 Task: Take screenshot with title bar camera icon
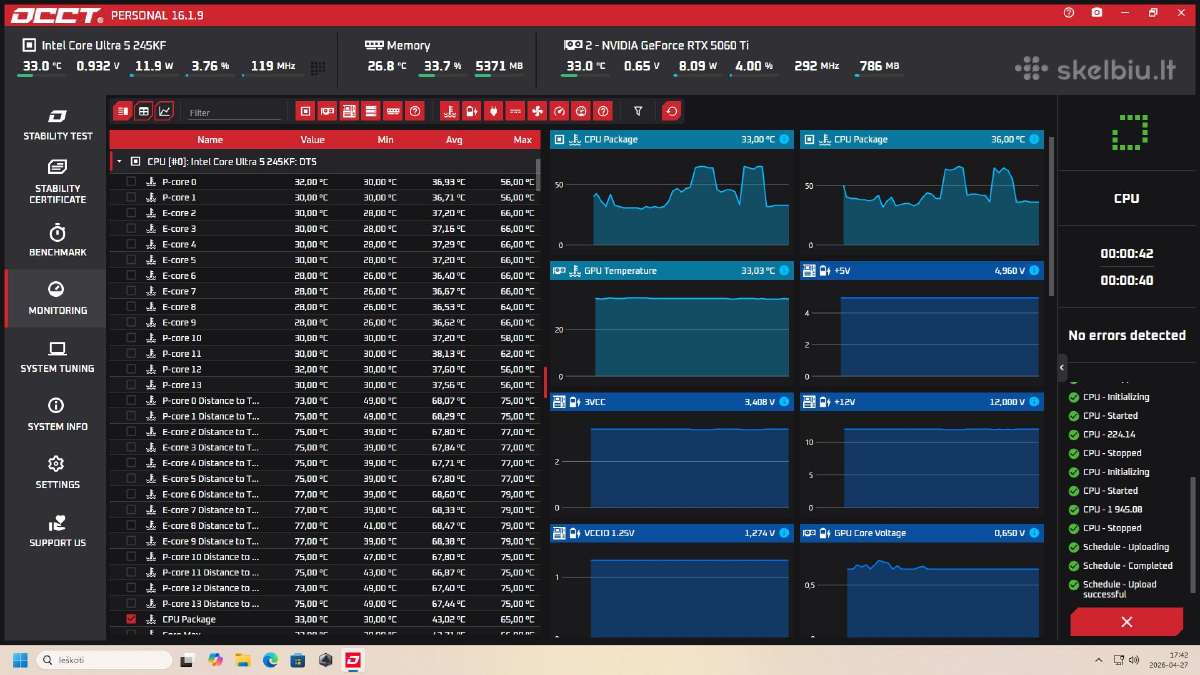[x=1097, y=13]
